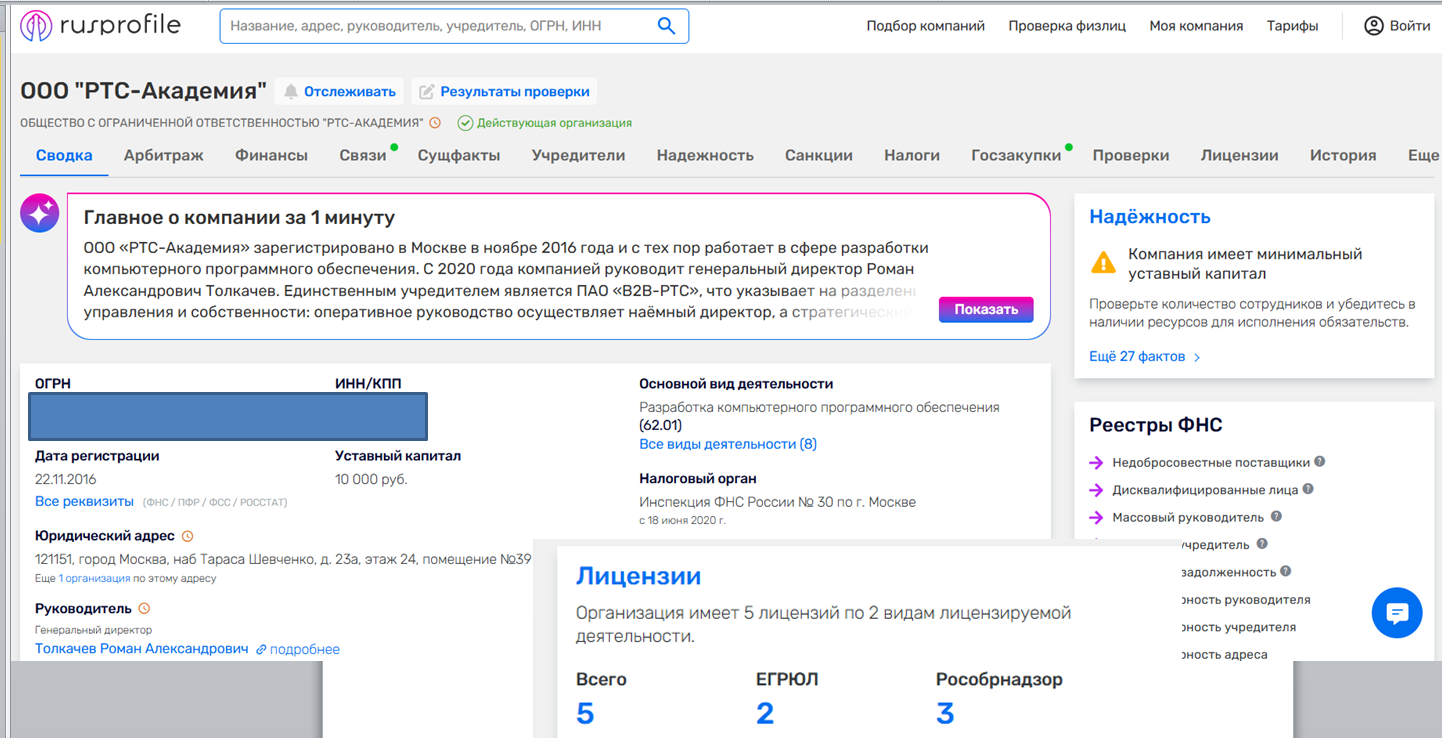This screenshot has height=738, width=1442.
Task: Click the history clock icon beside full company name
Action: pos(434,123)
